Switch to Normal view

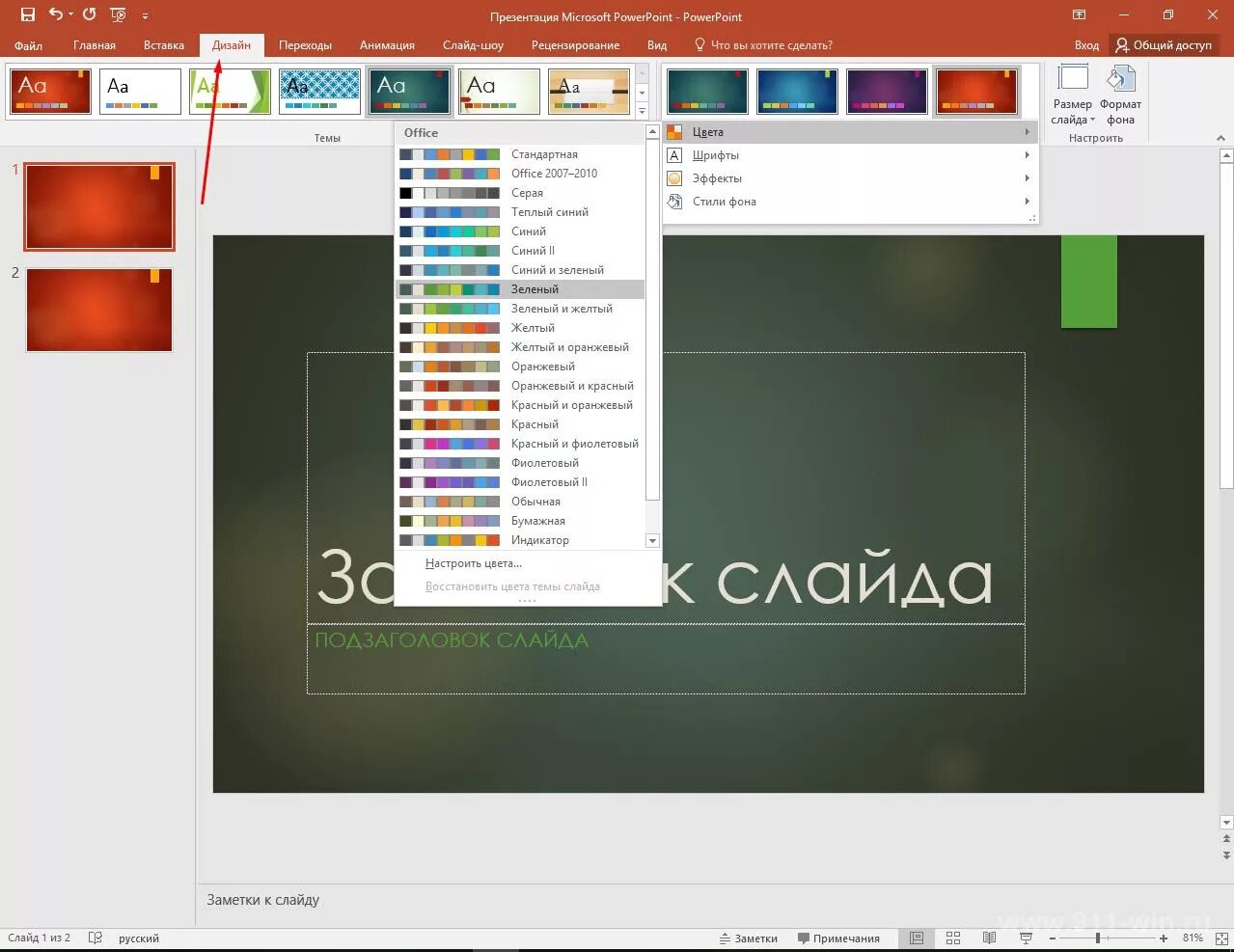pos(917,938)
